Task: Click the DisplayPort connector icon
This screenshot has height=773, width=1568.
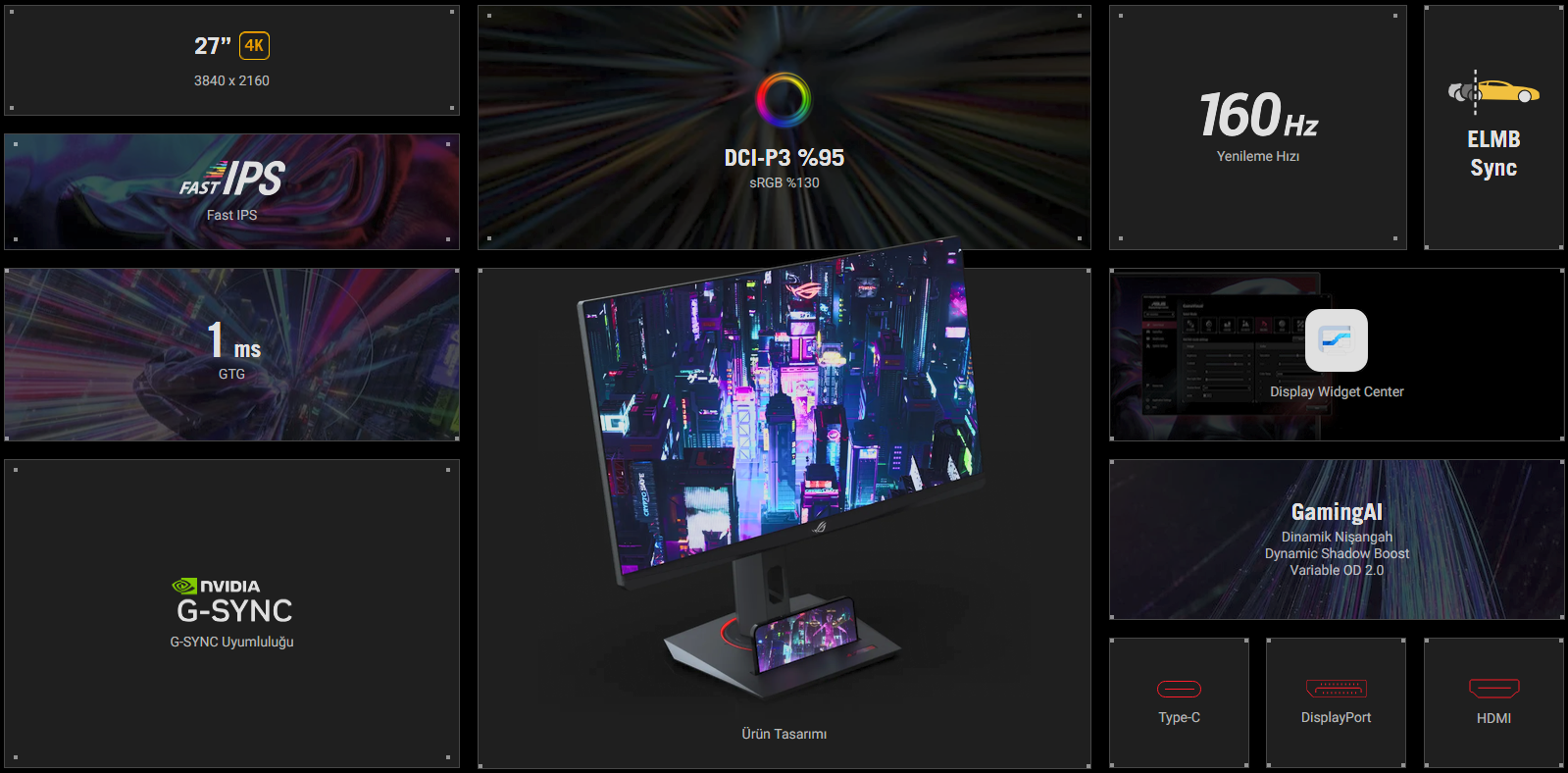Action: point(1336,689)
